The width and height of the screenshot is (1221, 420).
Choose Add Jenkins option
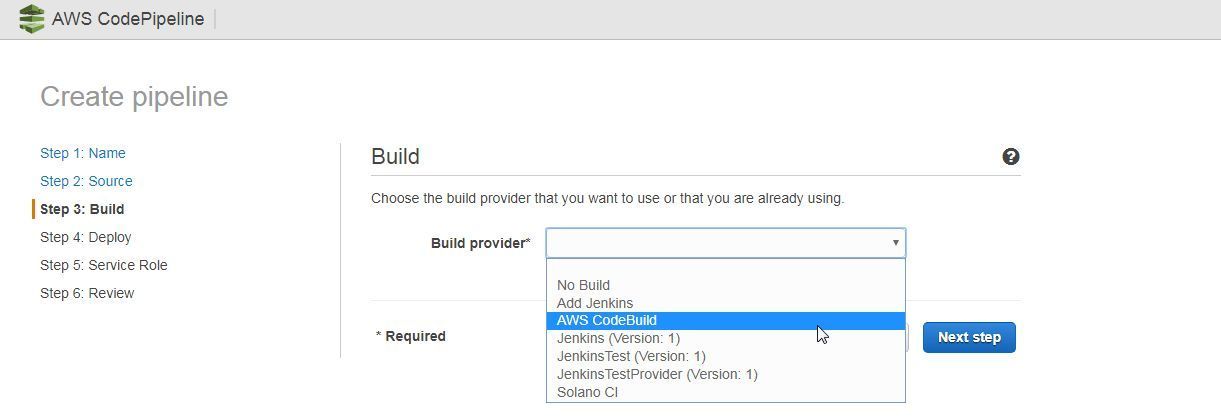coord(595,303)
